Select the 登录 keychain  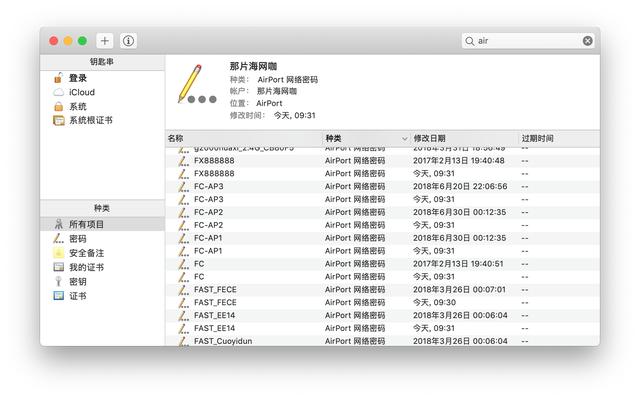102,78
